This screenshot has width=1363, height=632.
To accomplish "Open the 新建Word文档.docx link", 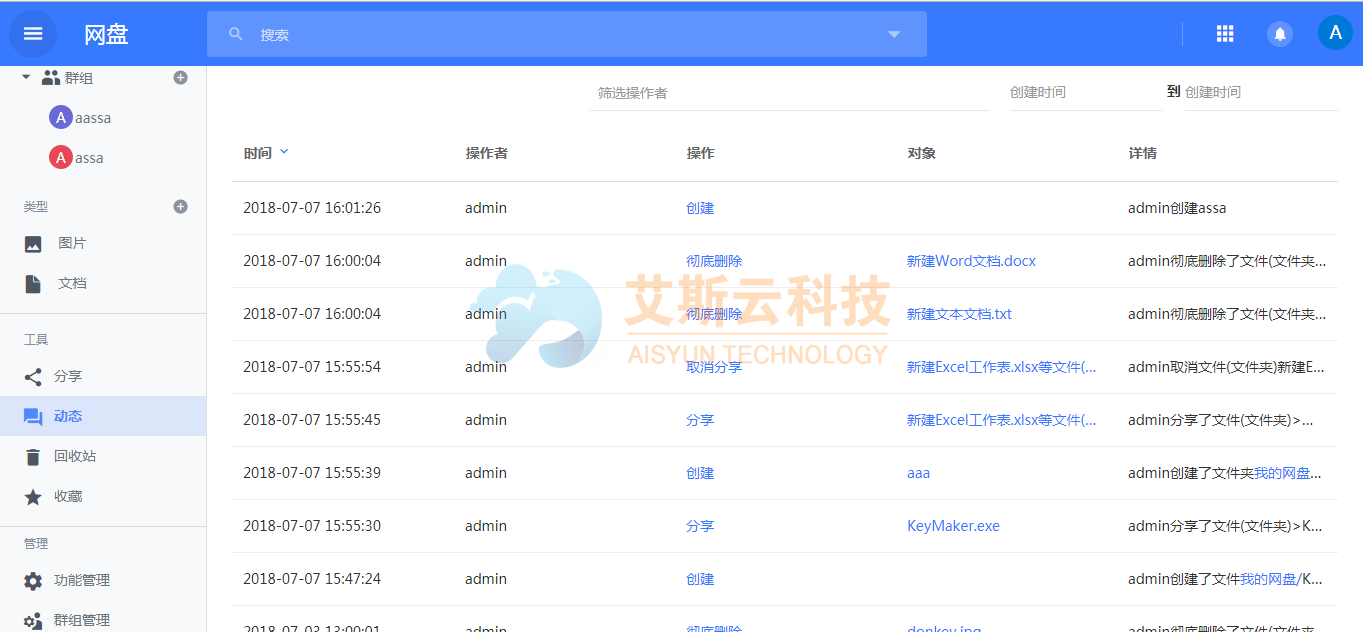I will coord(970,261).
